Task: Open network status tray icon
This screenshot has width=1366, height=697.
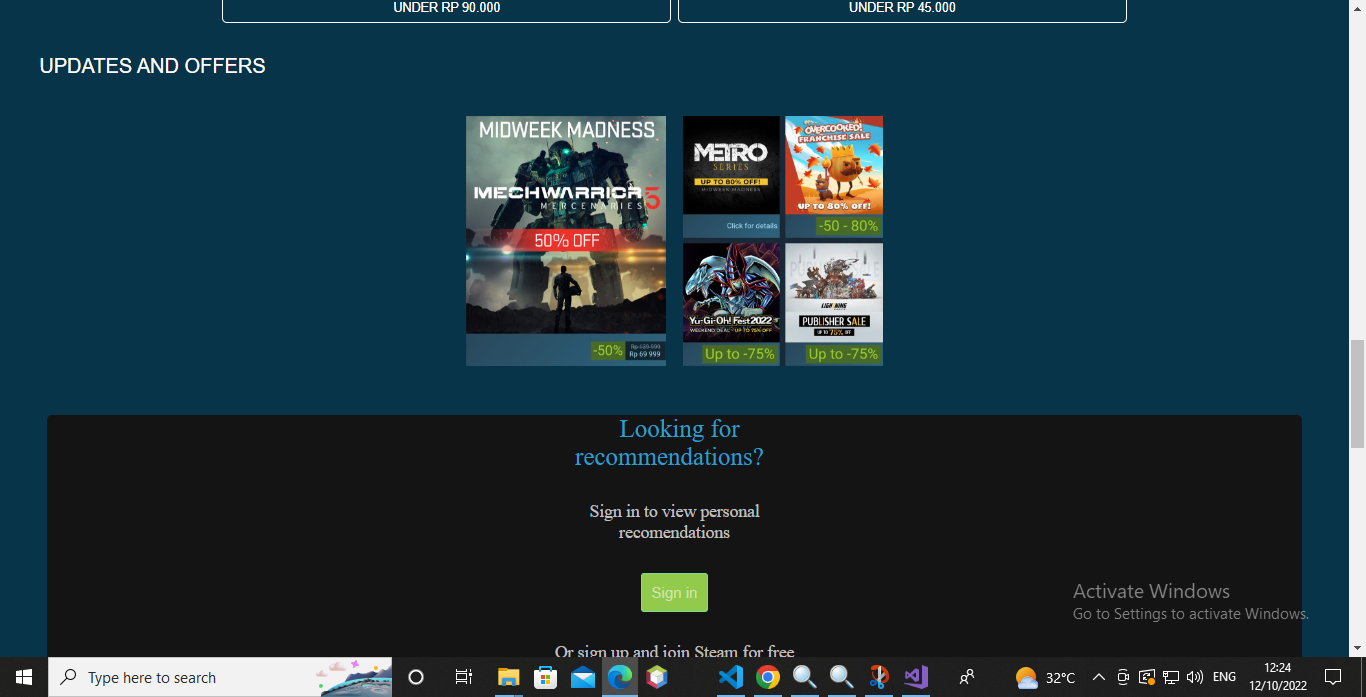Action: [x=1171, y=677]
